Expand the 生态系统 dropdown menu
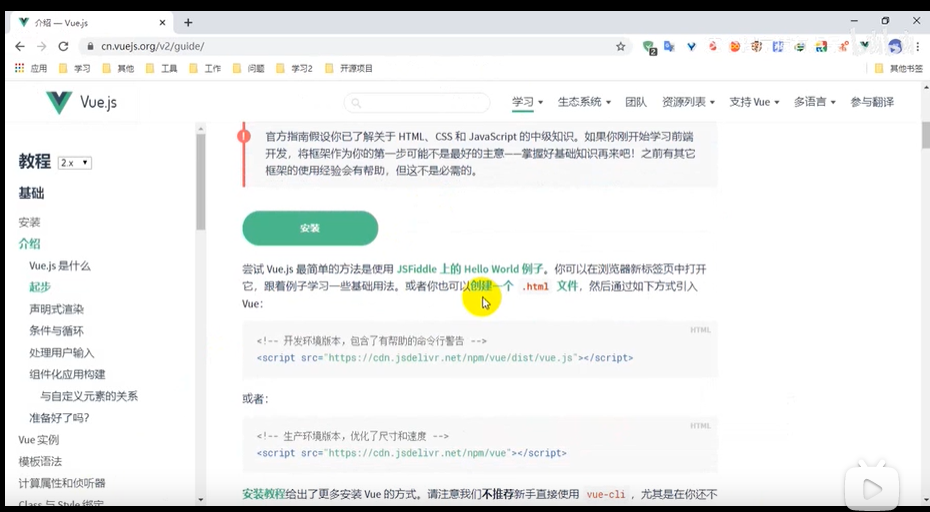This screenshot has width=930, height=512. (x=584, y=102)
